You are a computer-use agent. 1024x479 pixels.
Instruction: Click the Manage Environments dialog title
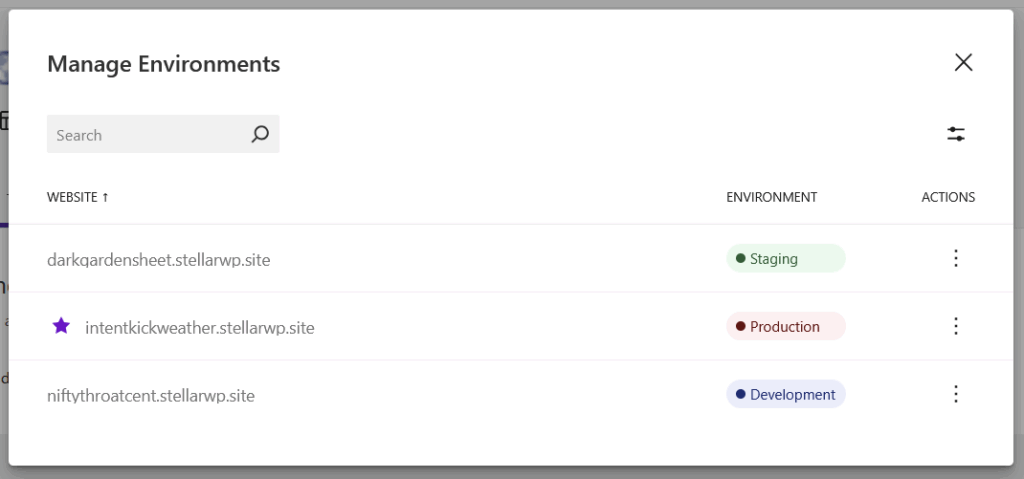pos(163,64)
